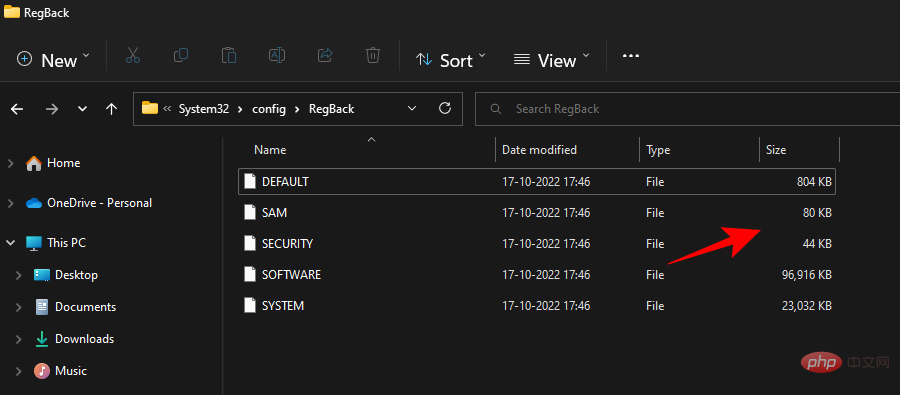Expand the Home tree node
This screenshot has width=900, height=395.
point(10,164)
